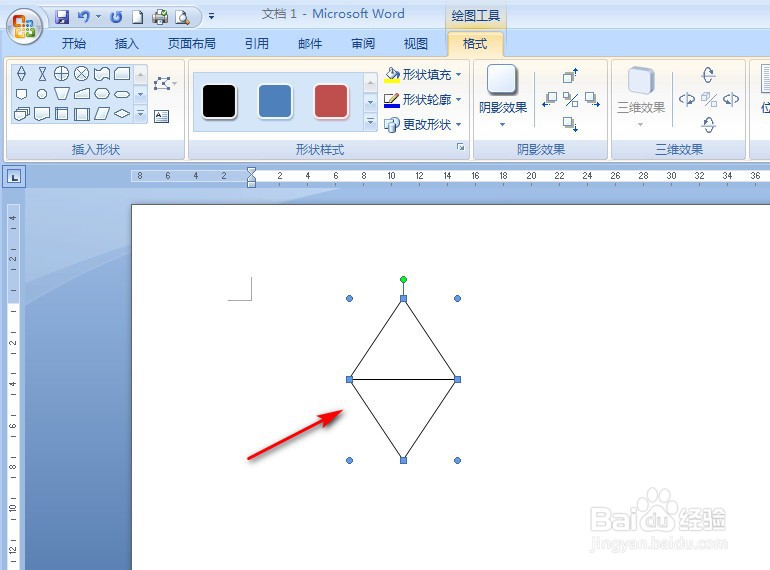Save the document with floppy icon

point(62,17)
